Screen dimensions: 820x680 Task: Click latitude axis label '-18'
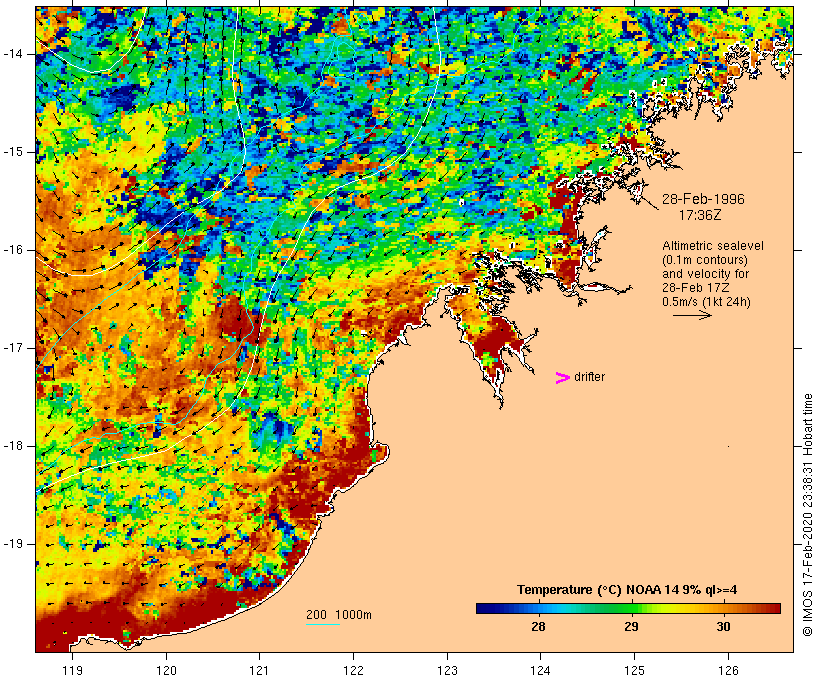(x=12, y=446)
